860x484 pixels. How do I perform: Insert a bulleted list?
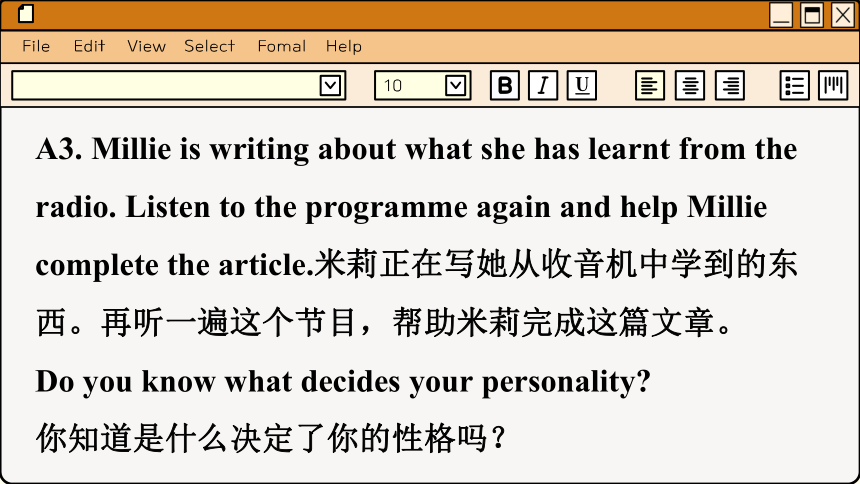click(x=795, y=85)
